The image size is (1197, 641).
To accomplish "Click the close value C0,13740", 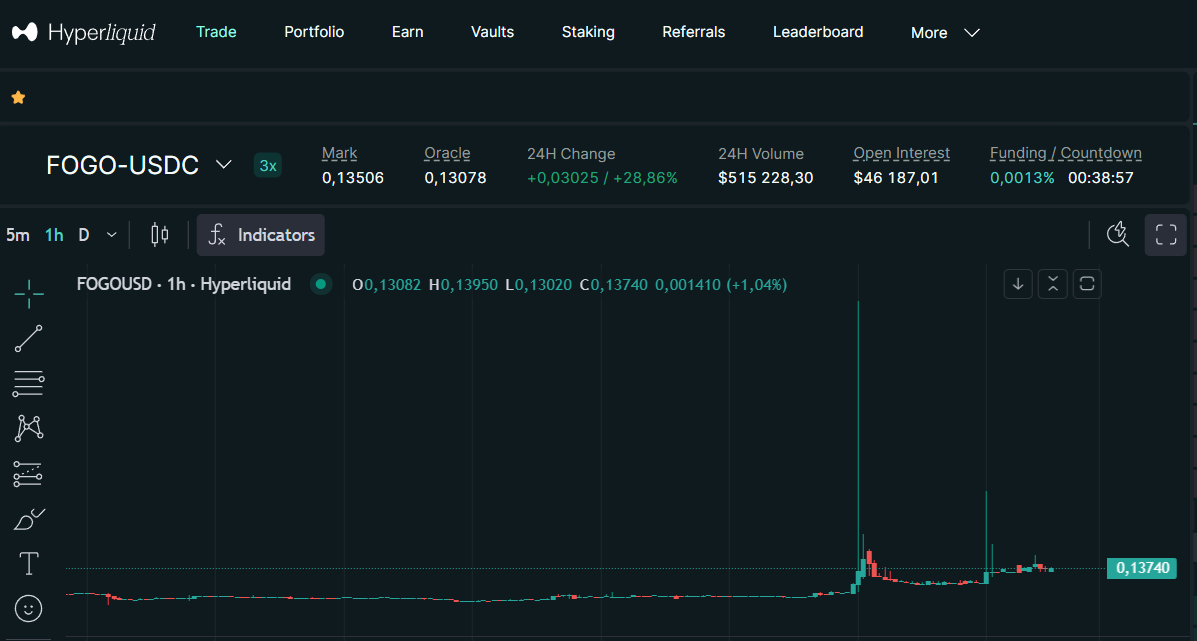I will point(614,285).
